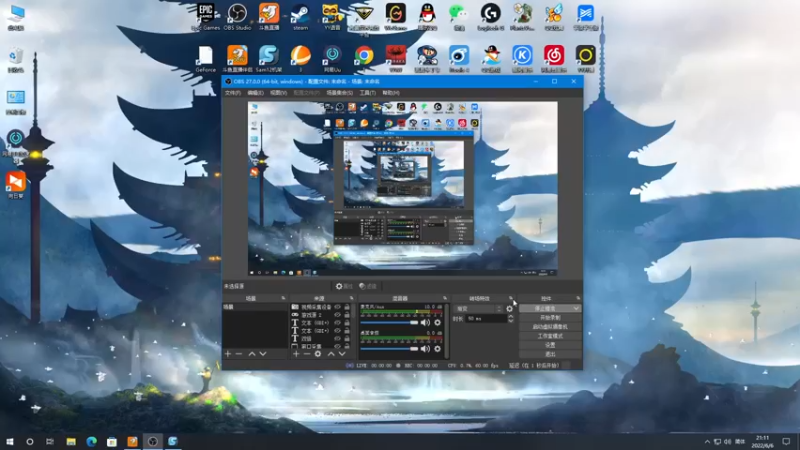Open the 编辑(E) menu

[x=255, y=93]
